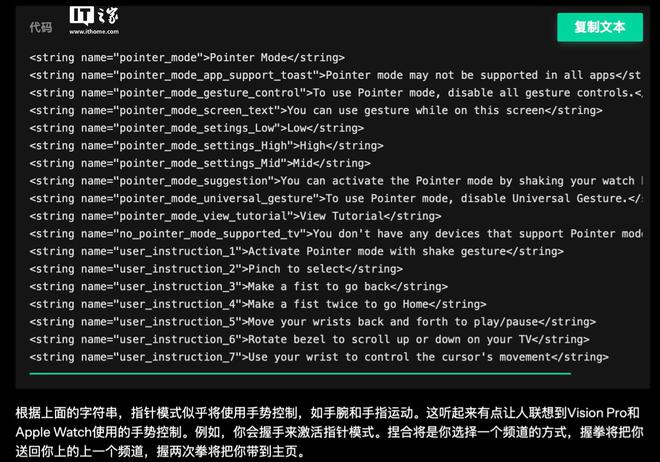Click the pointer_mode_suggestion code line

point(332,181)
